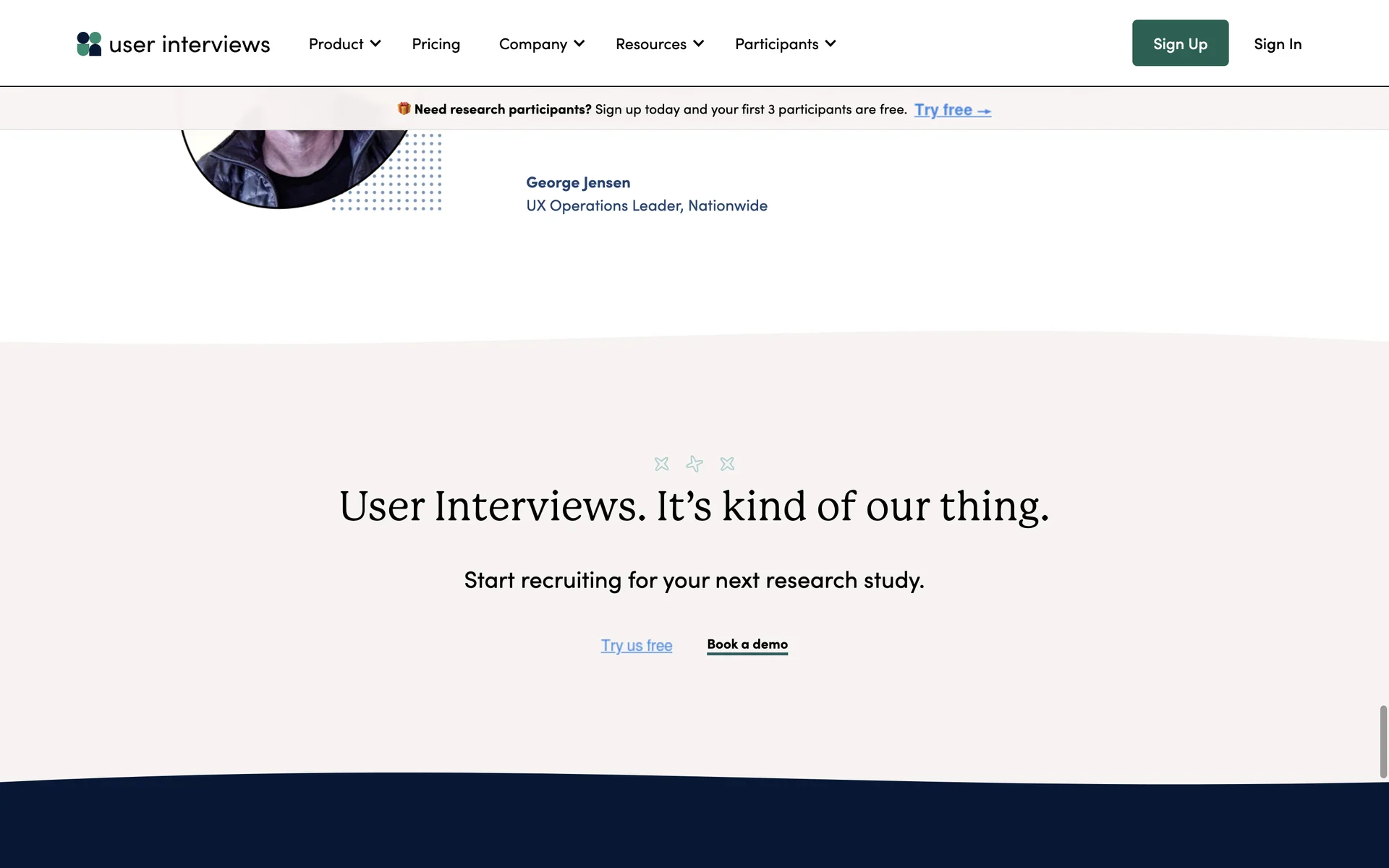This screenshot has height=868, width=1389.
Task: Expand the Resources dropdown chevron
Action: pyautogui.click(x=699, y=43)
